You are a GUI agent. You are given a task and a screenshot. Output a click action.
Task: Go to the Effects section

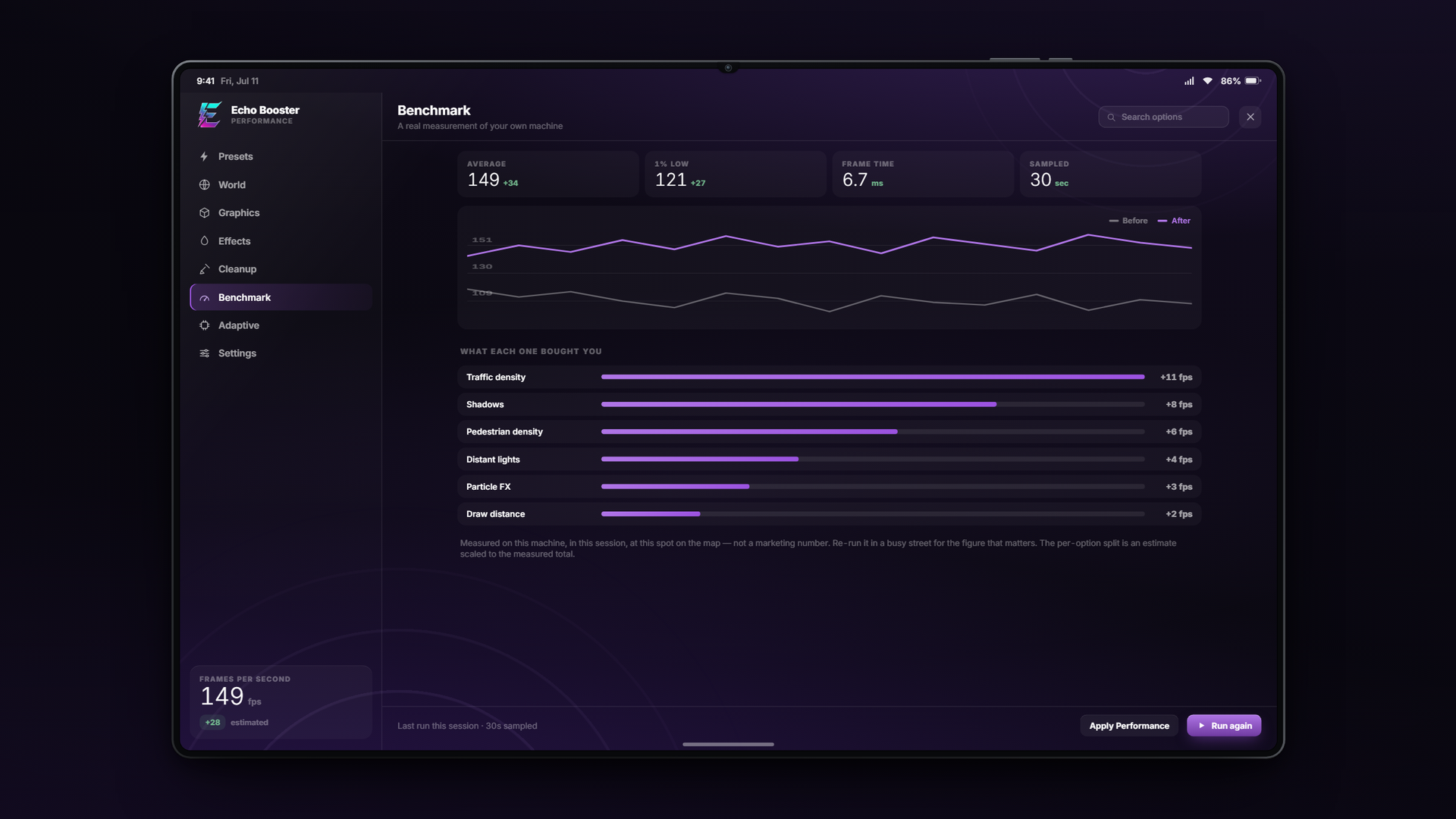[x=281, y=241]
